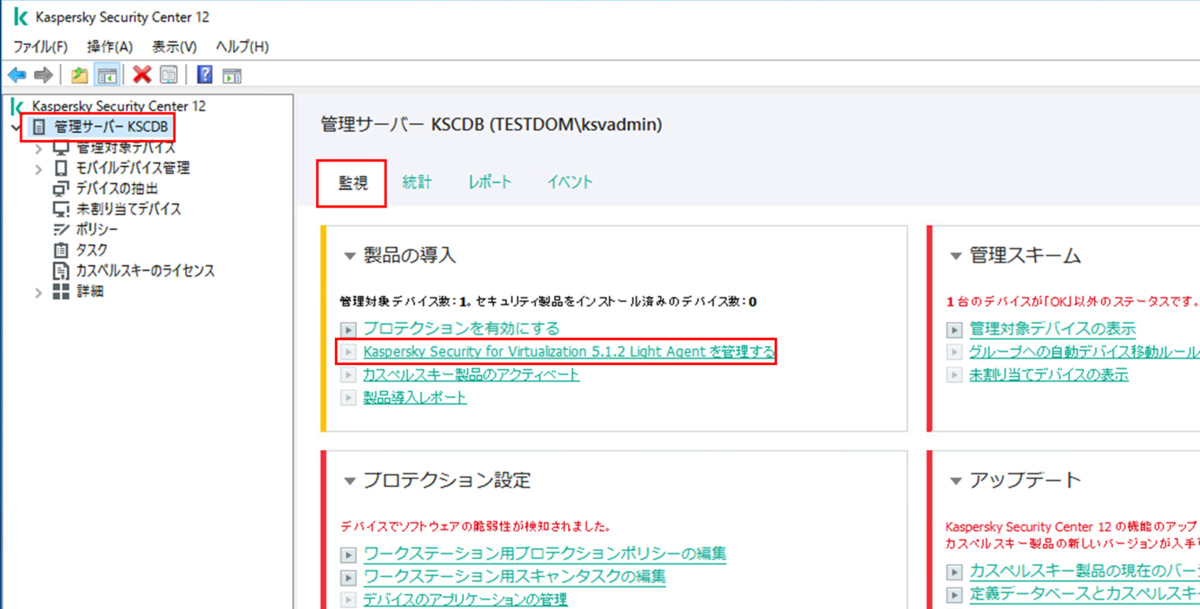Click the デバイスのアプリケーションの管理 link
Image resolution: width=1200 pixels, height=609 pixels.
465,600
